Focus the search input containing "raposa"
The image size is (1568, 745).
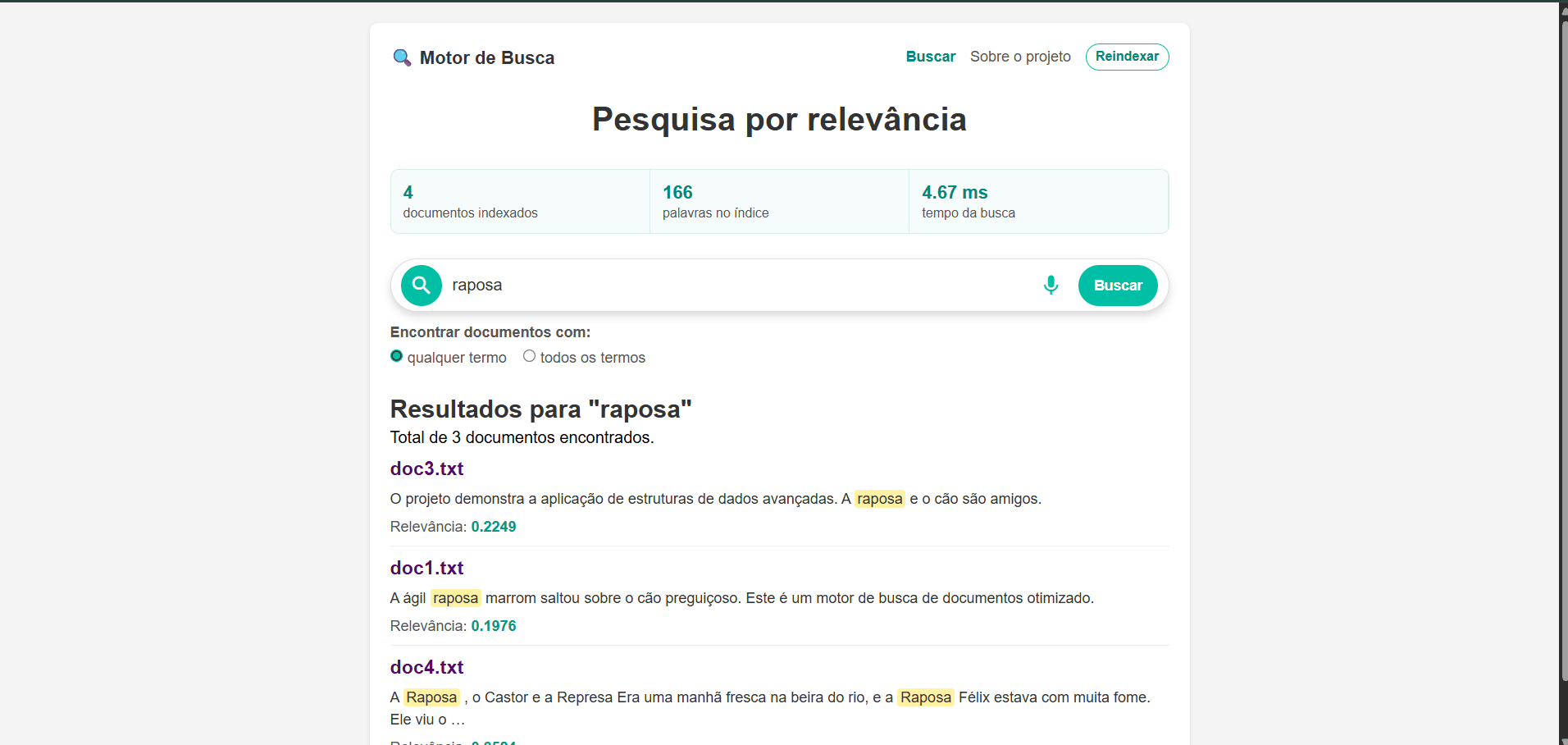pyautogui.click(x=738, y=286)
